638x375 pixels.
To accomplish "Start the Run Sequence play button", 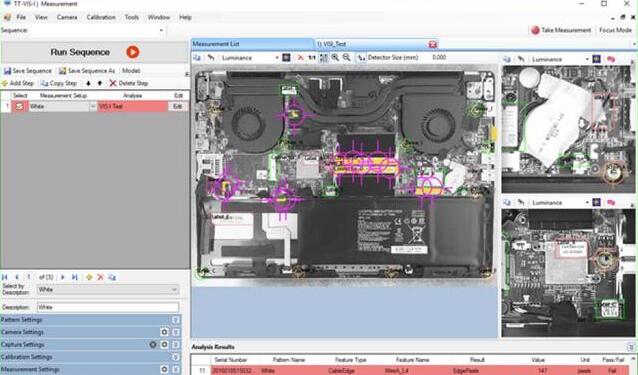I will pyautogui.click(x=133, y=52).
